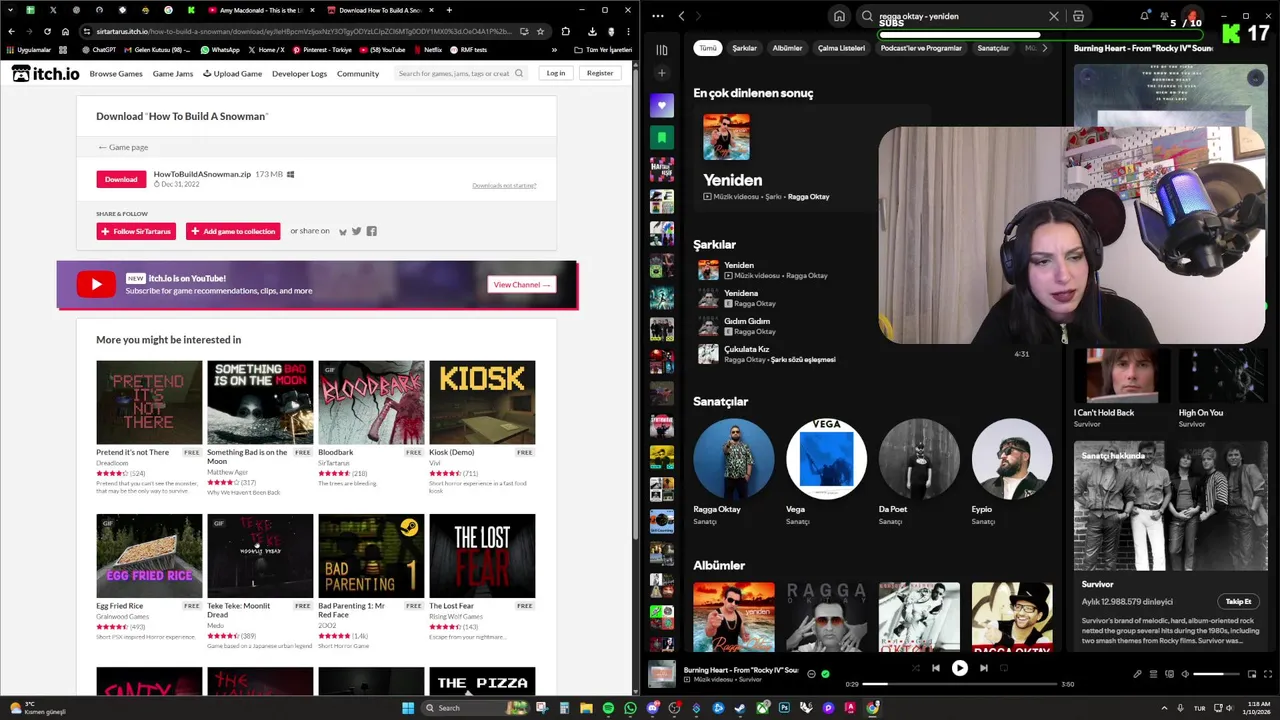Screen dimensions: 1280x720
Task: Toggle shuffle in Spotify player
Action: 914,668
